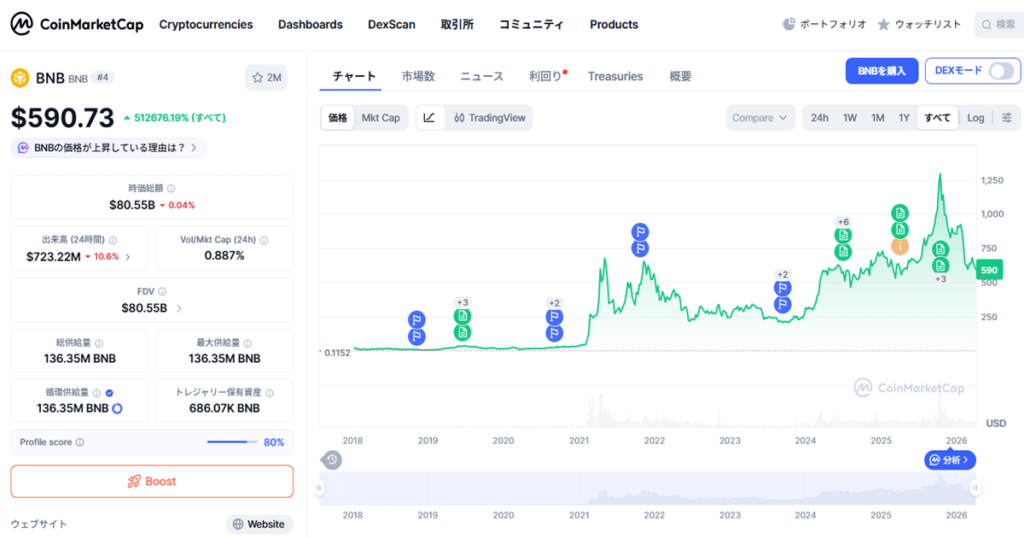
Task: Click the Boost button
Action: (152, 481)
